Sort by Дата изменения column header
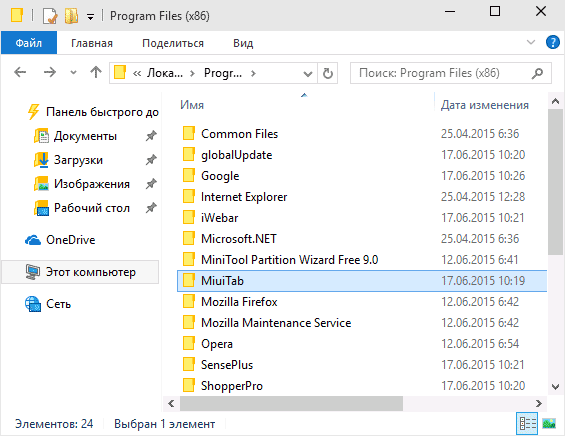Viewport: 565px width, 436px height. [x=485, y=105]
